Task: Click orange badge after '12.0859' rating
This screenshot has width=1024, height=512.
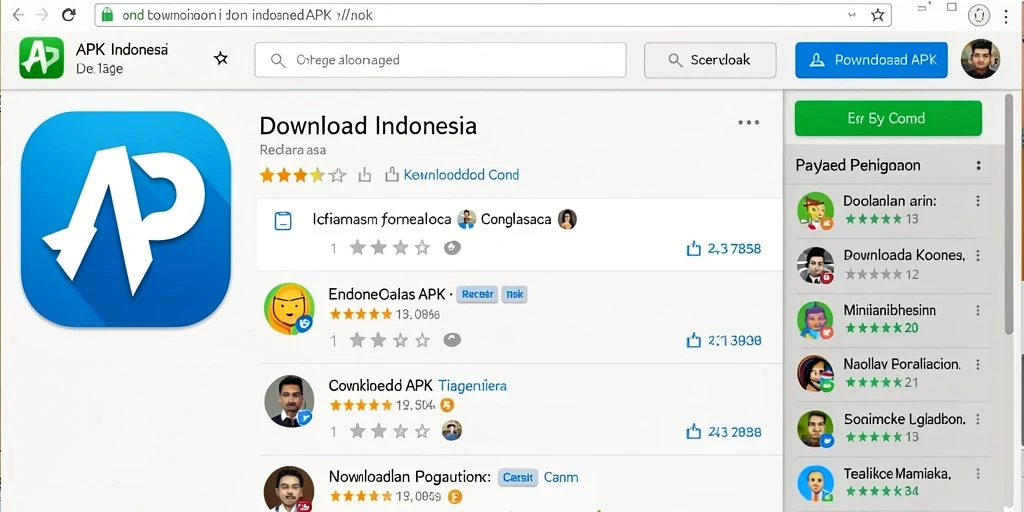Action: [x=455, y=497]
